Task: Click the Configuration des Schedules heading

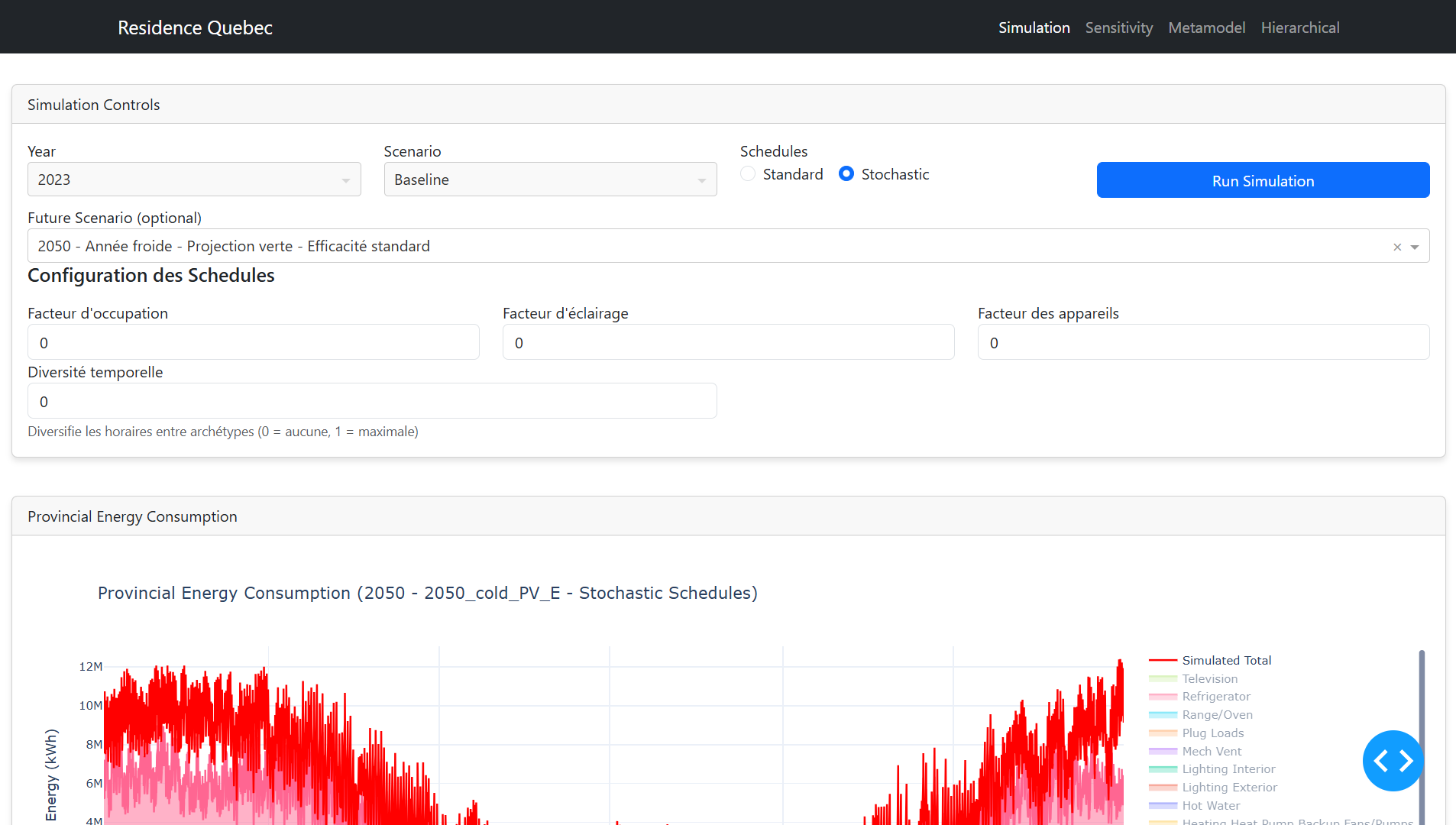Action: tap(151, 276)
